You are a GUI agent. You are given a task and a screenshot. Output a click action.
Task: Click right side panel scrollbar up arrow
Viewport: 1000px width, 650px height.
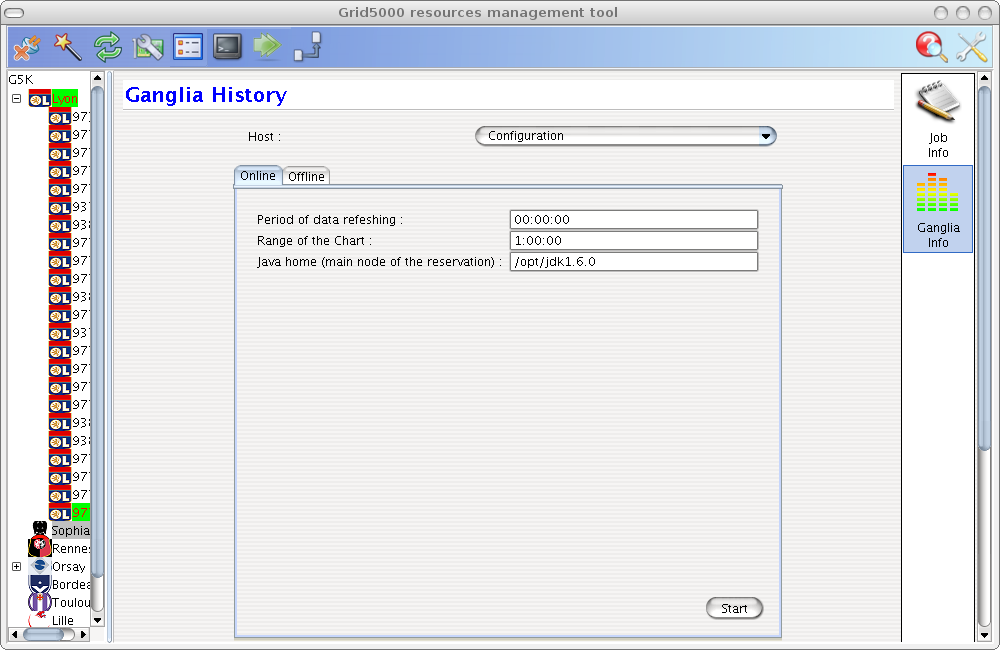coord(984,78)
